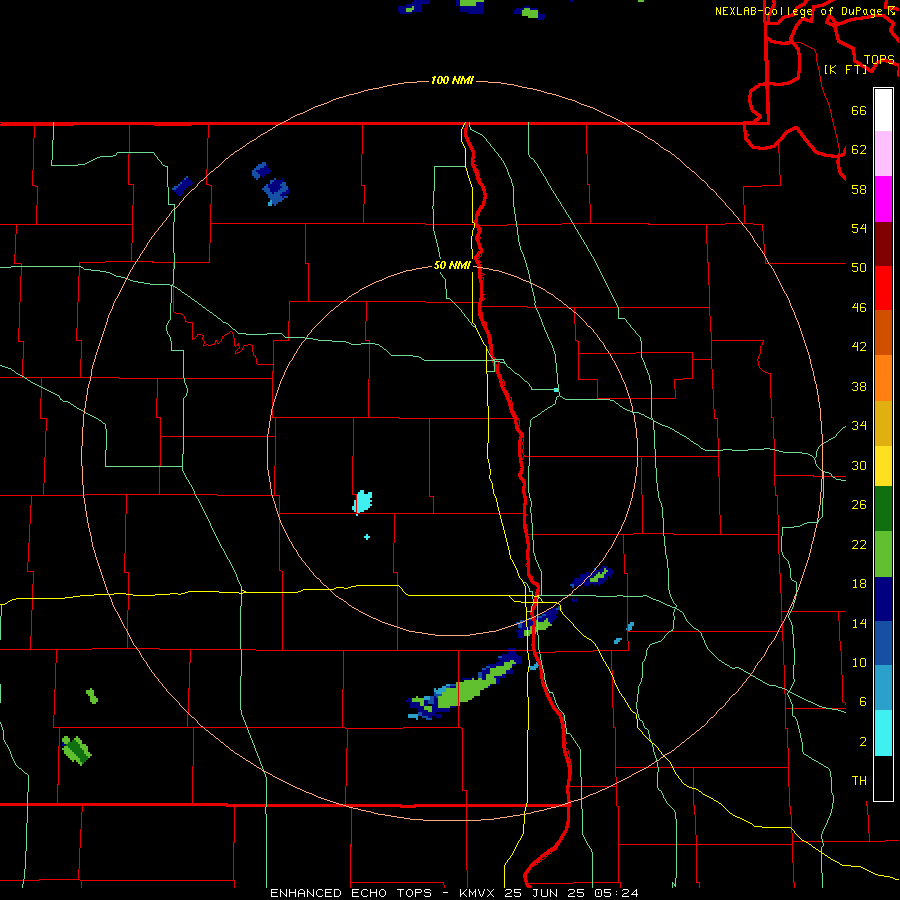The height and width of the screenshot is (900, 900).
Task: Click the legend value "66"
Action: click(859, 110)
